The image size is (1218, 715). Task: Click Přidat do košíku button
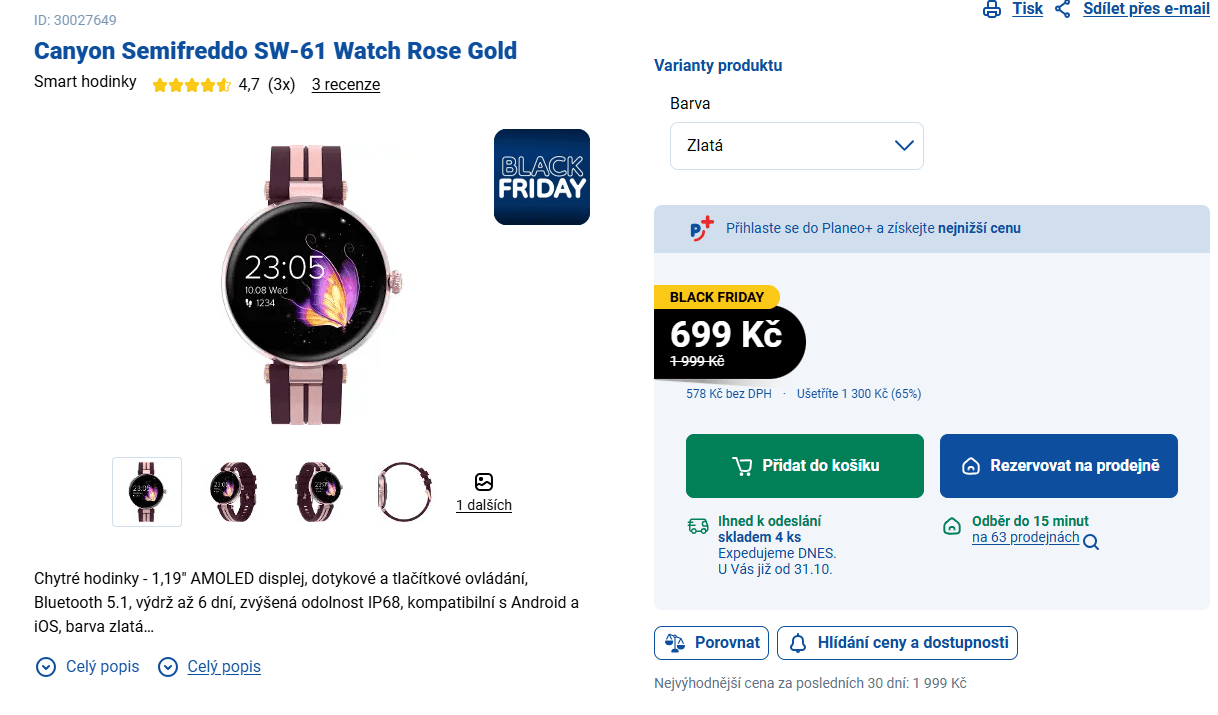coord(804,466)
